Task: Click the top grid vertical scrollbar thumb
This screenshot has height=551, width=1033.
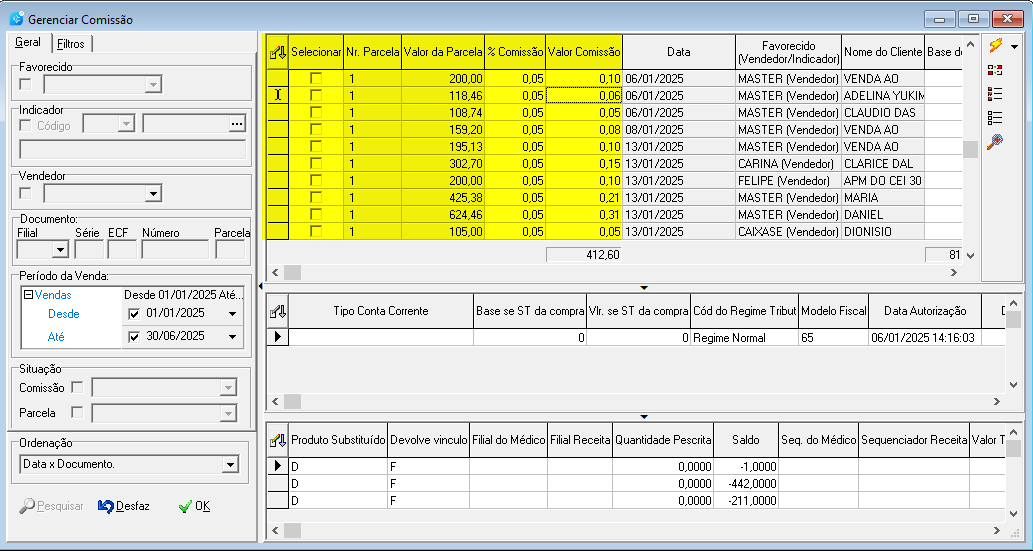Action: 970,150
